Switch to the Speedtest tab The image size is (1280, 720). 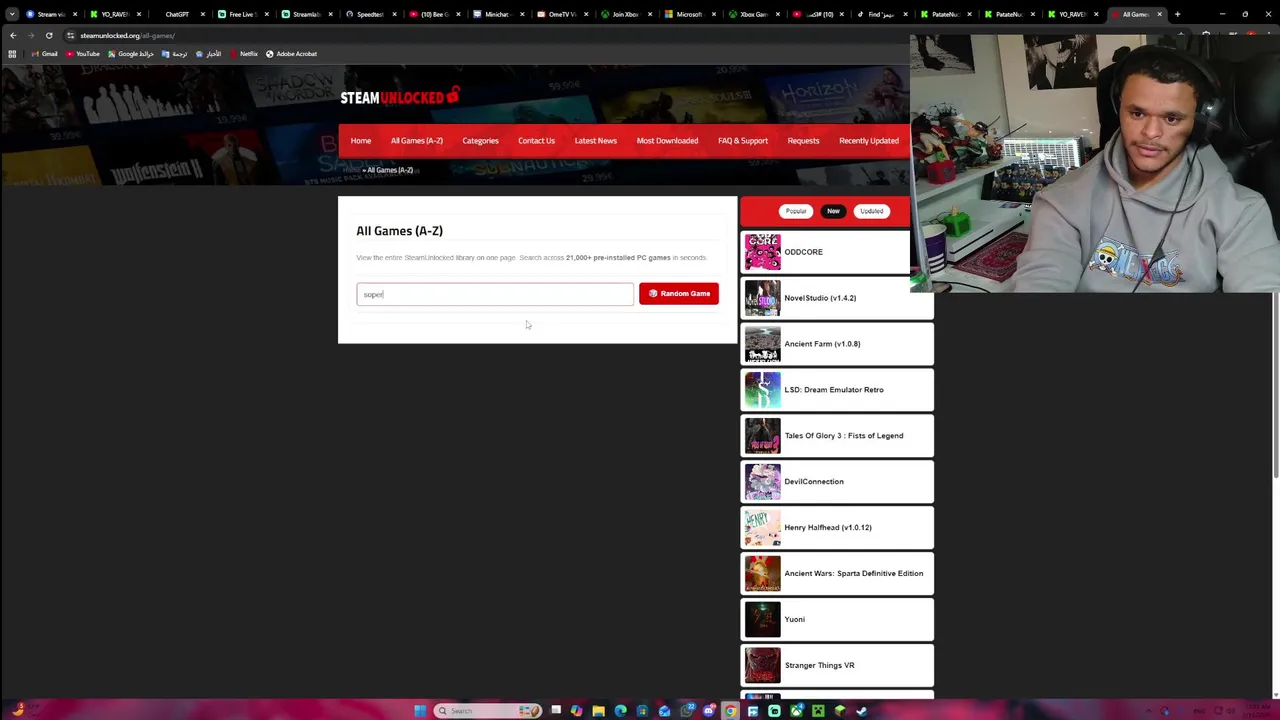coord(370,14)
